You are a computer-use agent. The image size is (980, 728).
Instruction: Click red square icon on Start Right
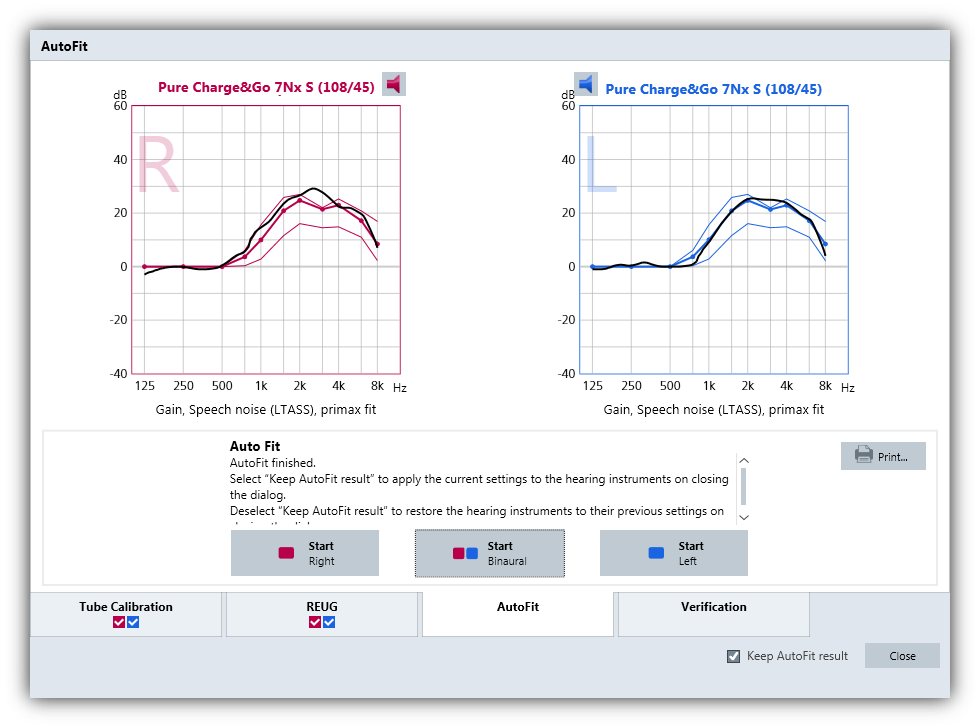pyautogui.click(x=286, y=553)
